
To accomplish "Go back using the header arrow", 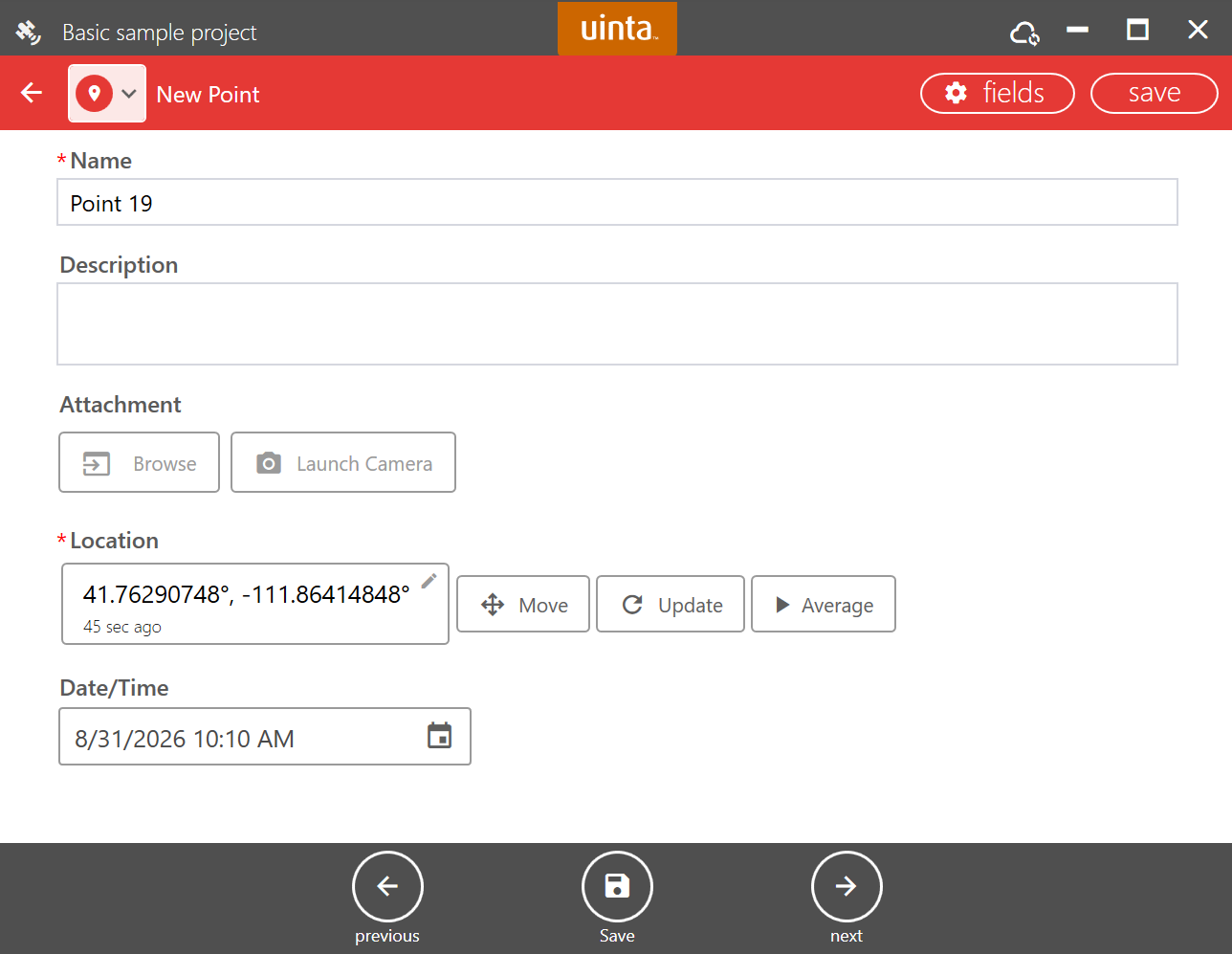I will point(32,93).
